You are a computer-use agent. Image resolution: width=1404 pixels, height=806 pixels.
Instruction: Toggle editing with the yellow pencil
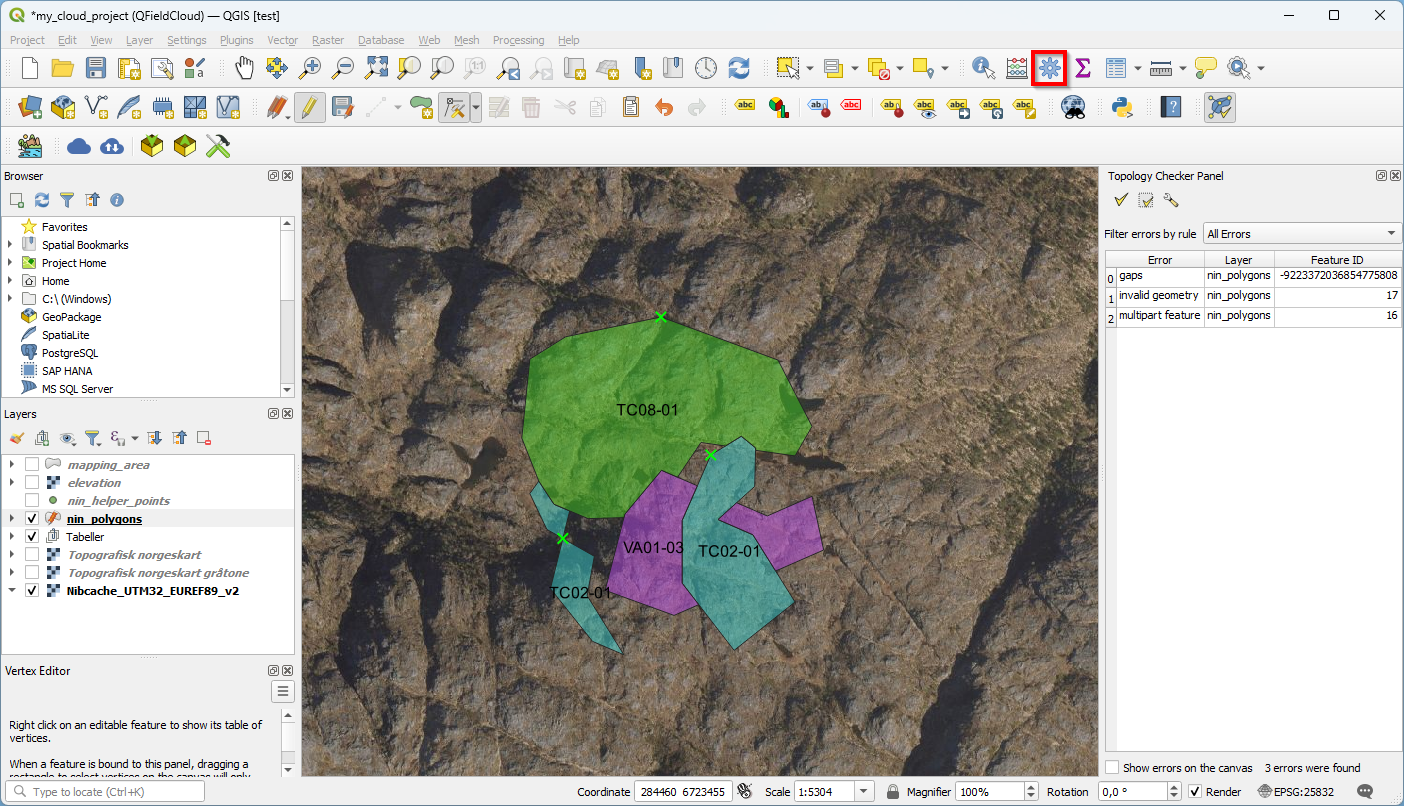[x=309, y=107]
